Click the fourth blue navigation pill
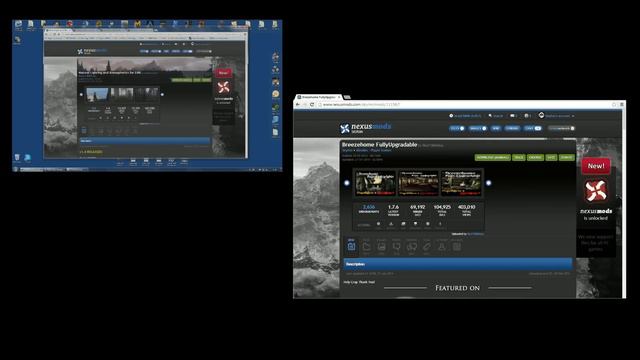The height and width of the screenshot is (360, 640). 512,128
